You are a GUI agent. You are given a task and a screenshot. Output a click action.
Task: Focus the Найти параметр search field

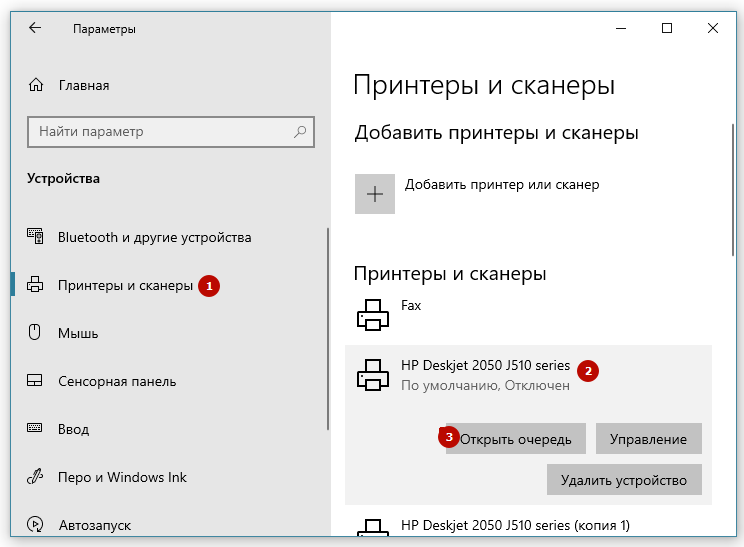[160, 131]
